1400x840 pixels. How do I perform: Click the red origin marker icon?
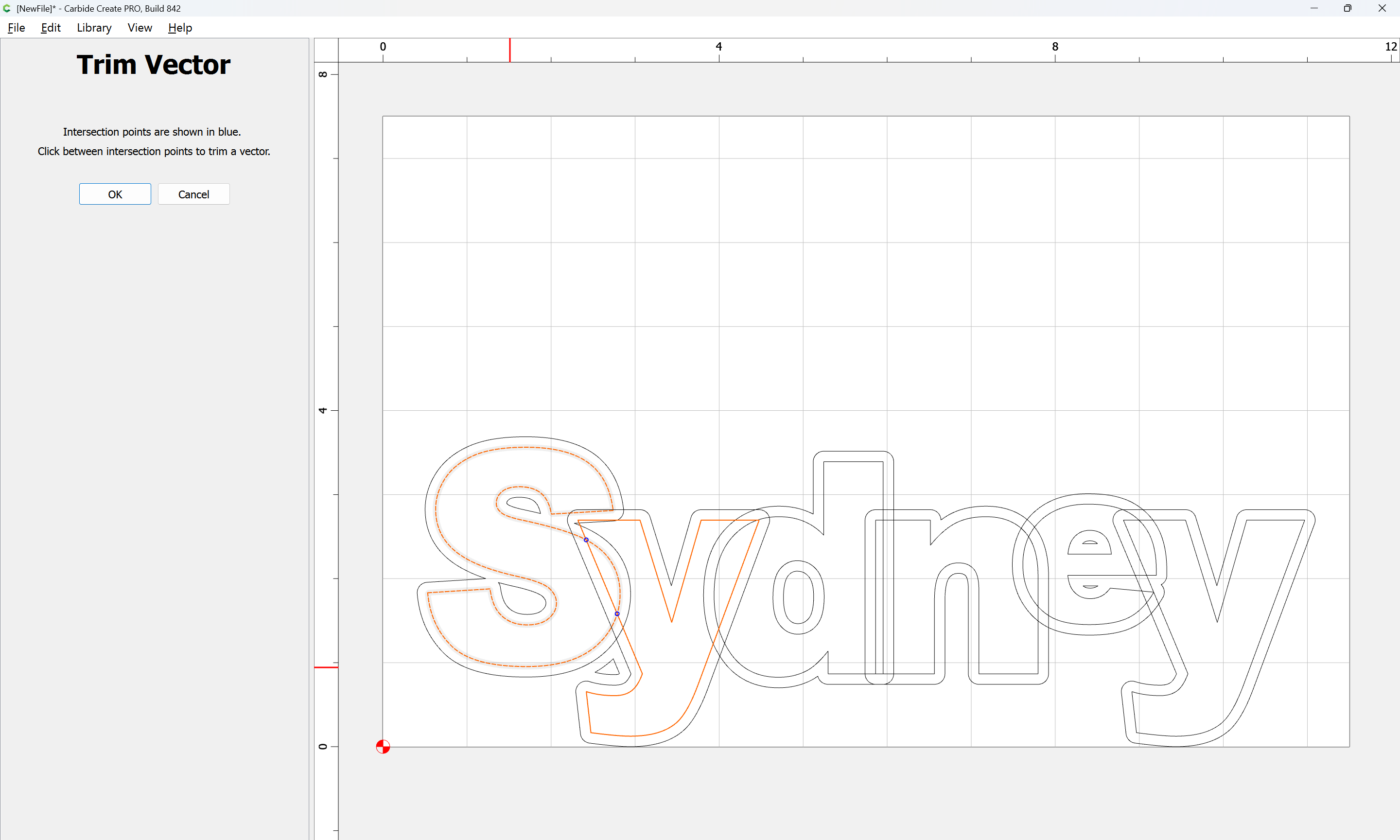(383, 747)
